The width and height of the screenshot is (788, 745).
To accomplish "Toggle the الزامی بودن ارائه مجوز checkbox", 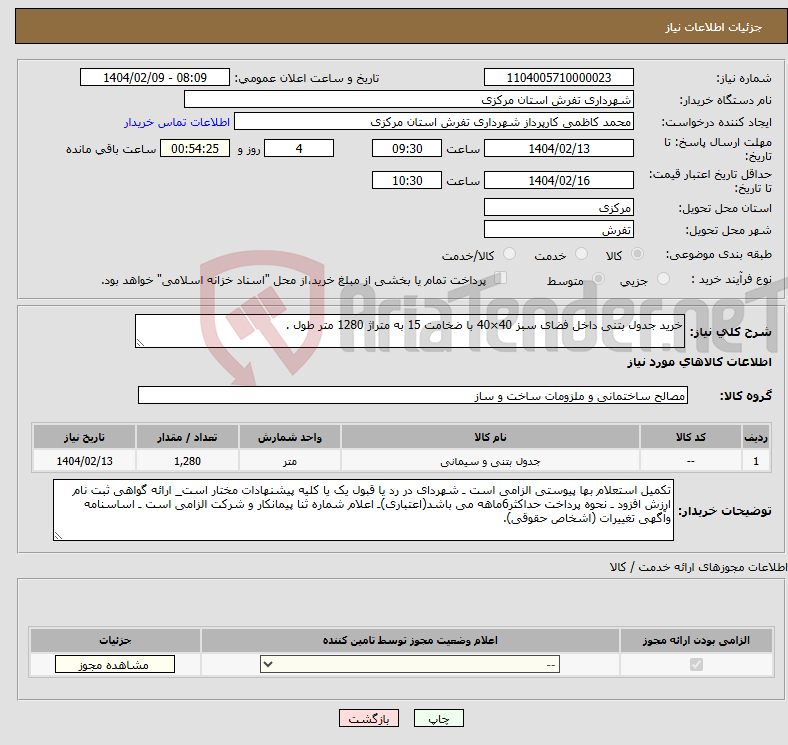I will point(696,665).
